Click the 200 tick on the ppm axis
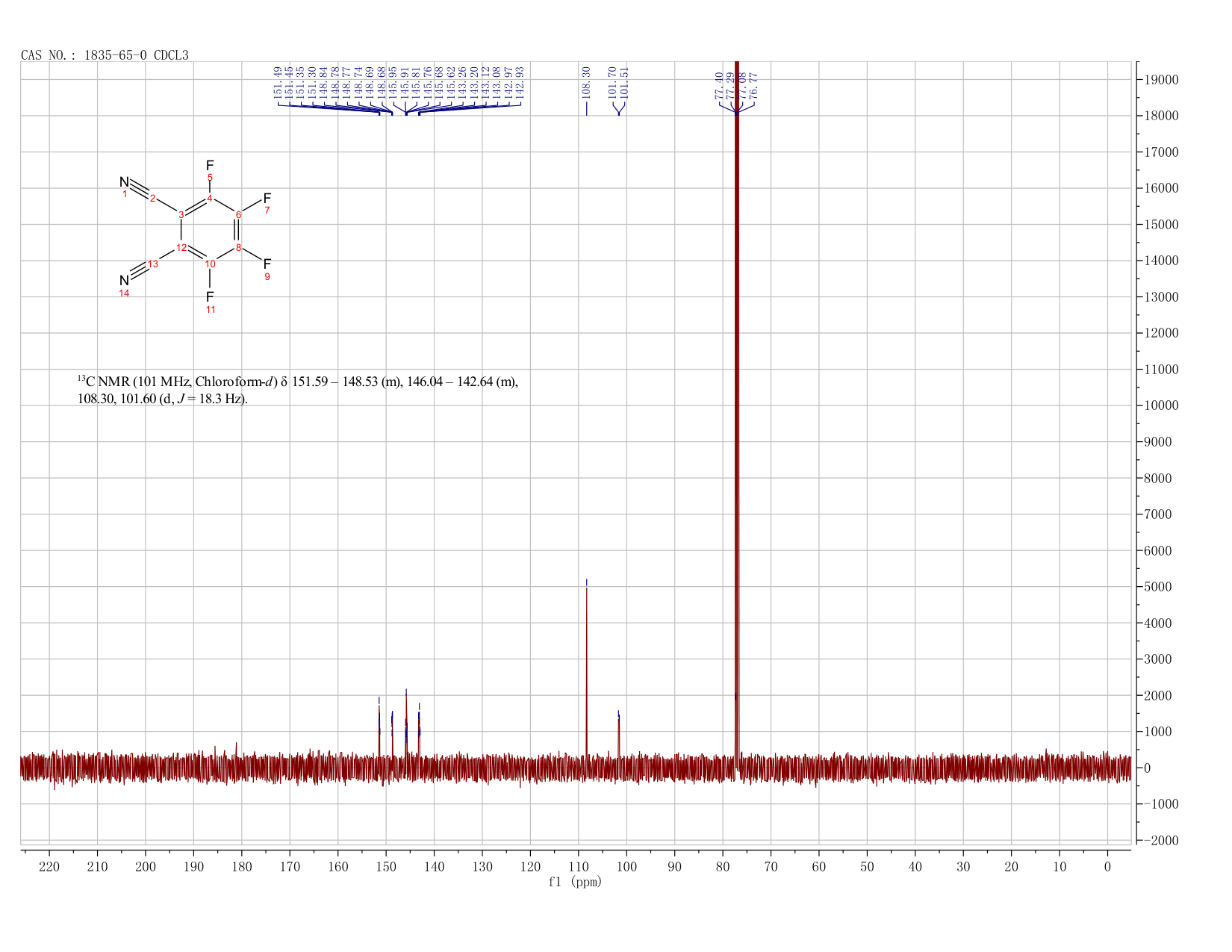This screenshot has height=952, width=1232. (146, 866)
